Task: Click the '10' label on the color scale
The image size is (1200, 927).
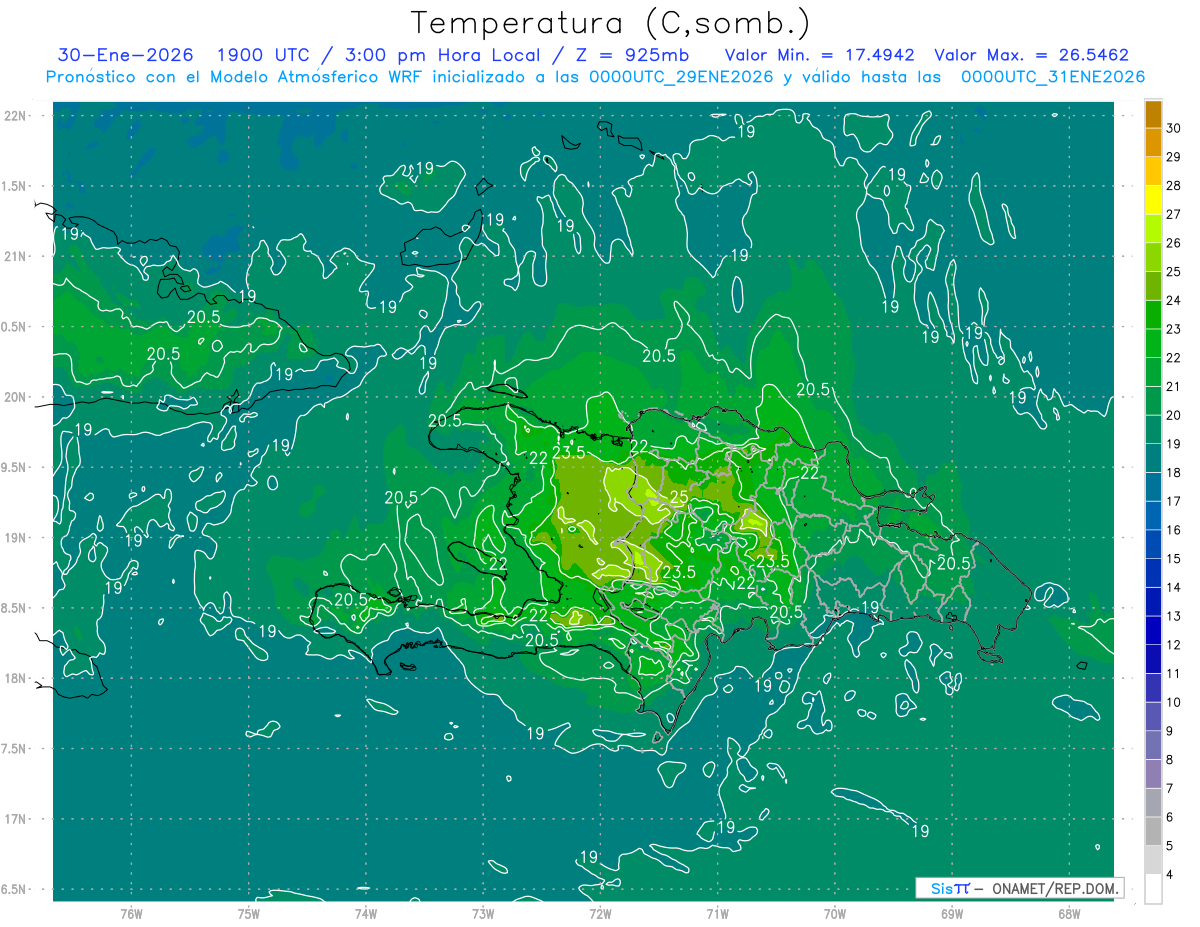Action: pyautogui.click(x=1174, y=703)
